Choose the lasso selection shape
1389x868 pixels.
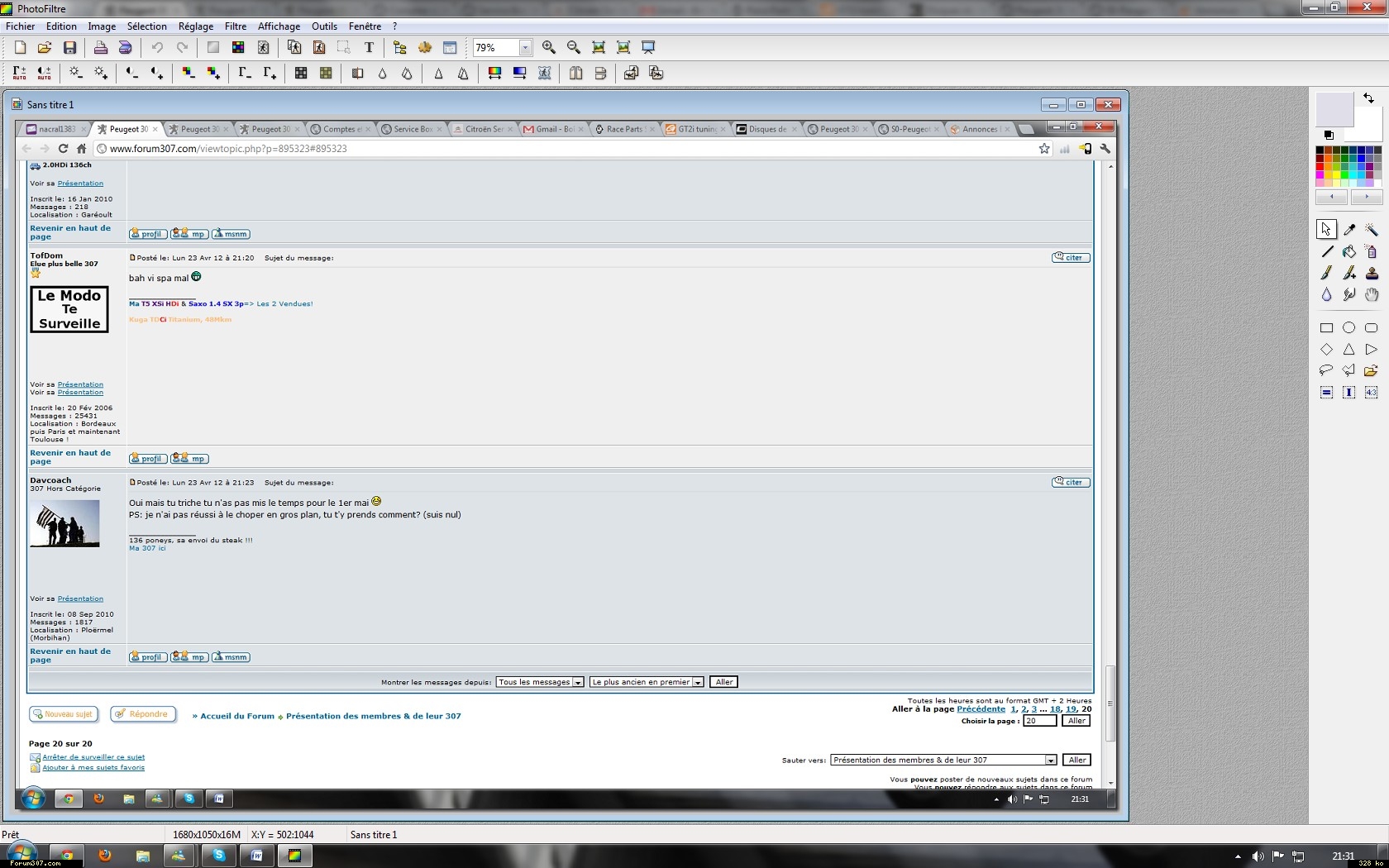(x=1326, y=370)
